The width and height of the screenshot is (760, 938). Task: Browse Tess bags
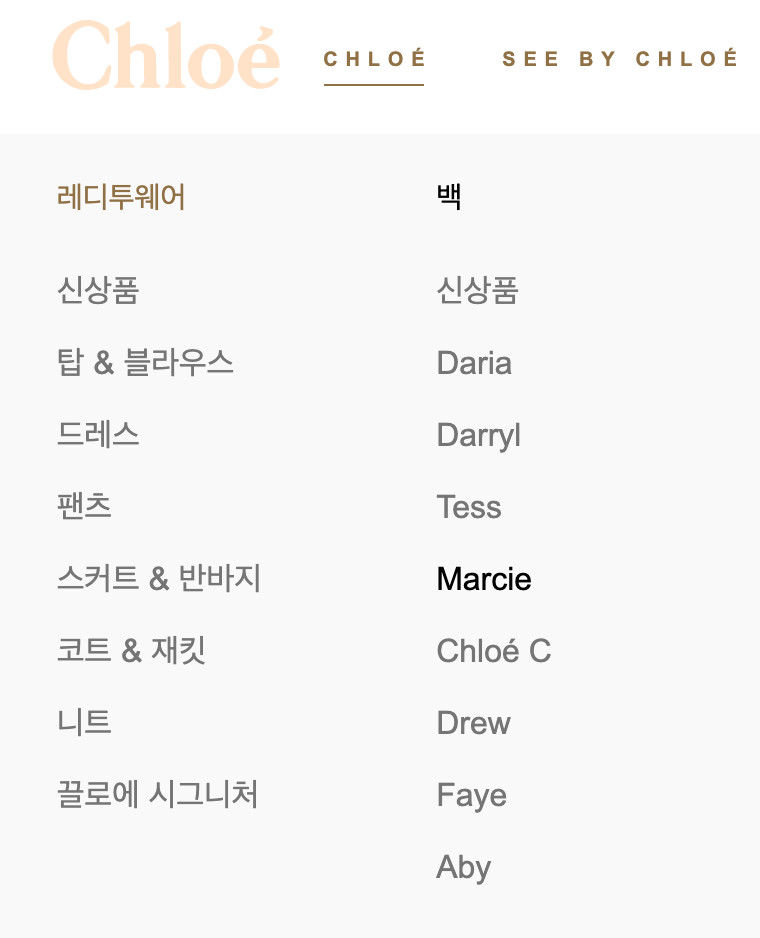(469, 507)
